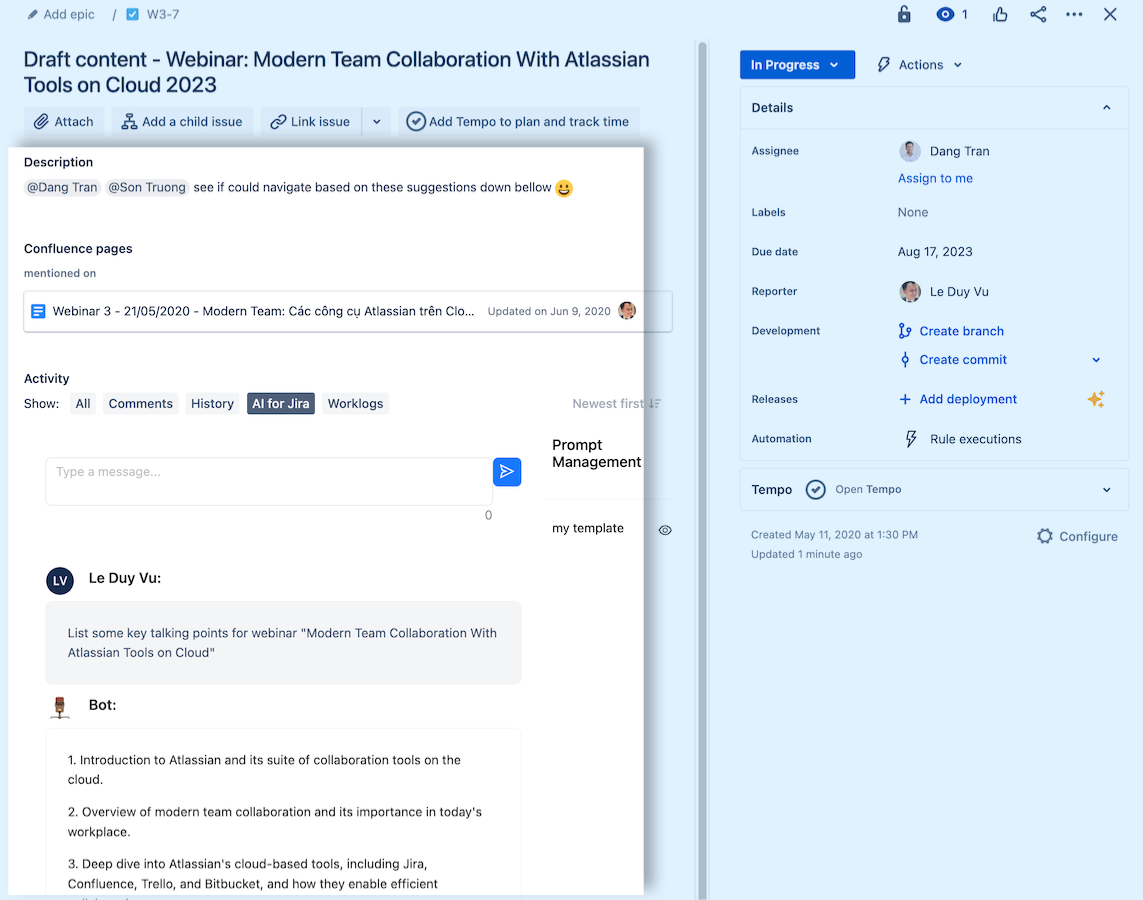Select the my template prompt

point(588,528)
